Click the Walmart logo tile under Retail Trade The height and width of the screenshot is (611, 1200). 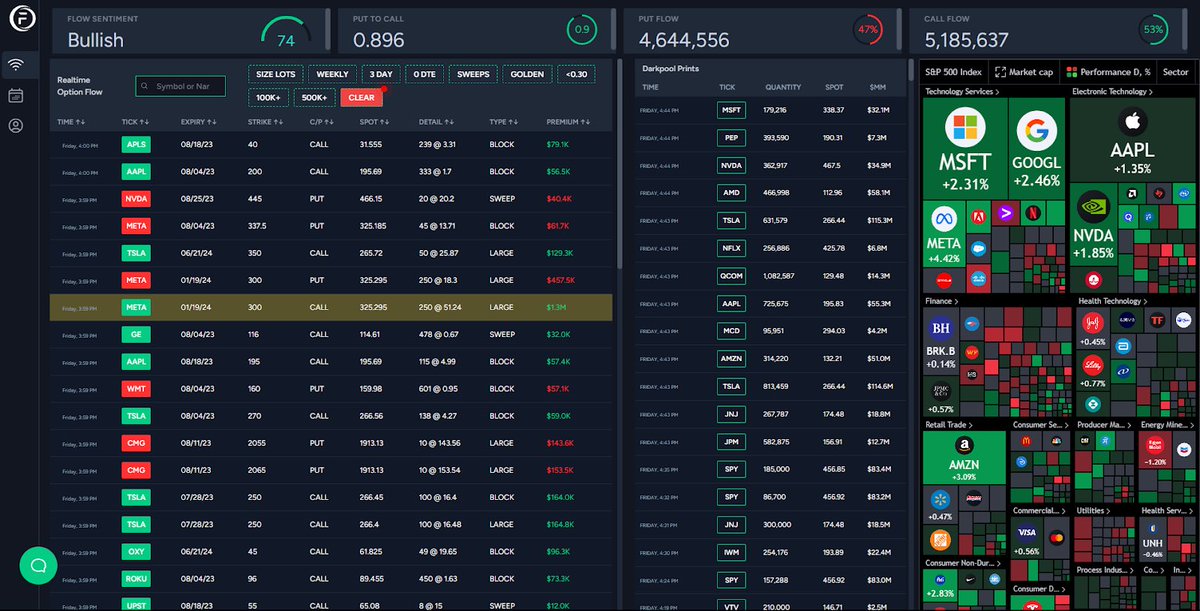[x=939, y=498]
